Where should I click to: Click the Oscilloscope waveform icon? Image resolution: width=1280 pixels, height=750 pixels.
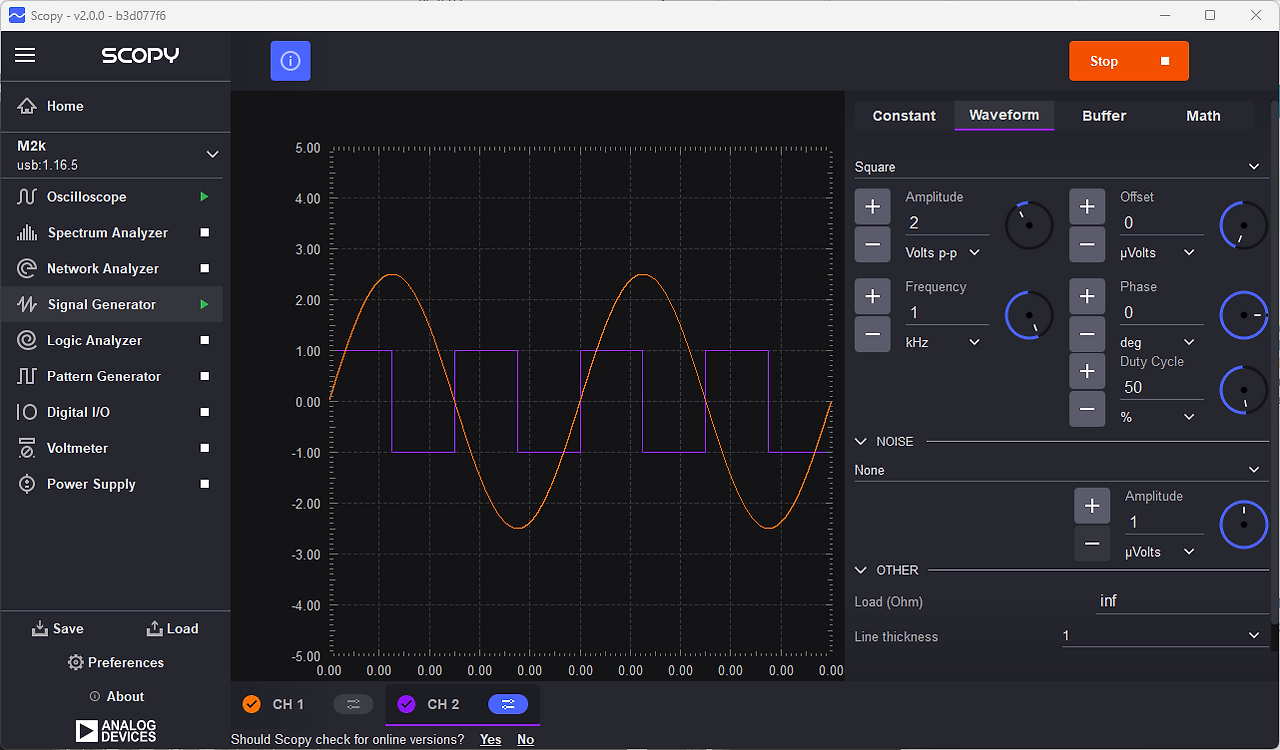click(27, 197)
